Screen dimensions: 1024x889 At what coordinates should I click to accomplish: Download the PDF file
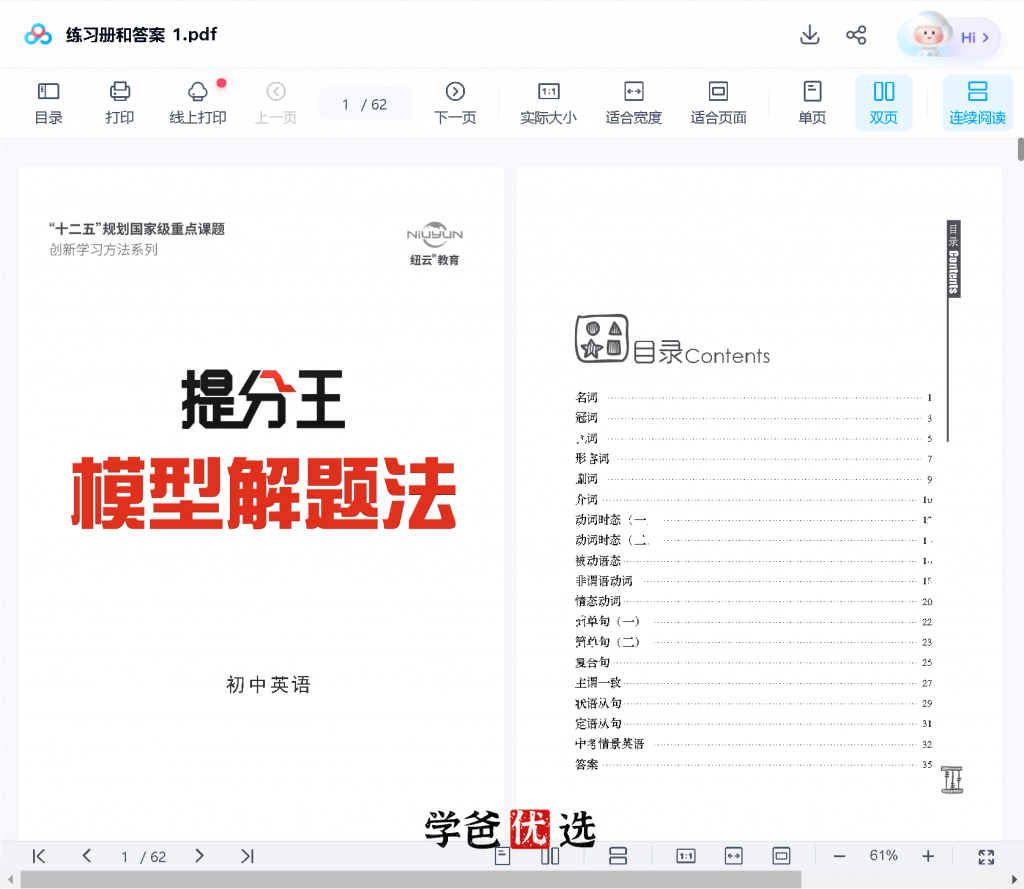810,35
